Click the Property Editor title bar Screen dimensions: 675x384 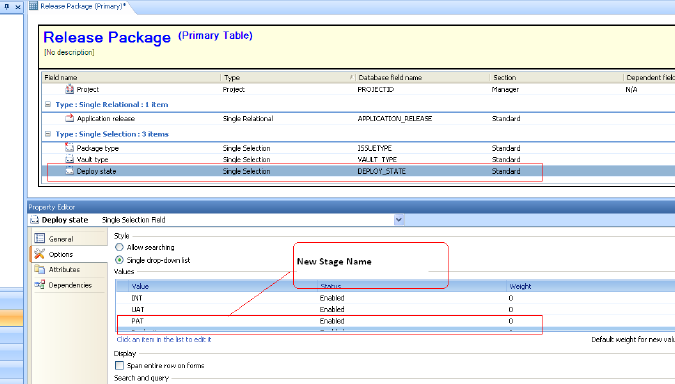click(x=351, y=207)
